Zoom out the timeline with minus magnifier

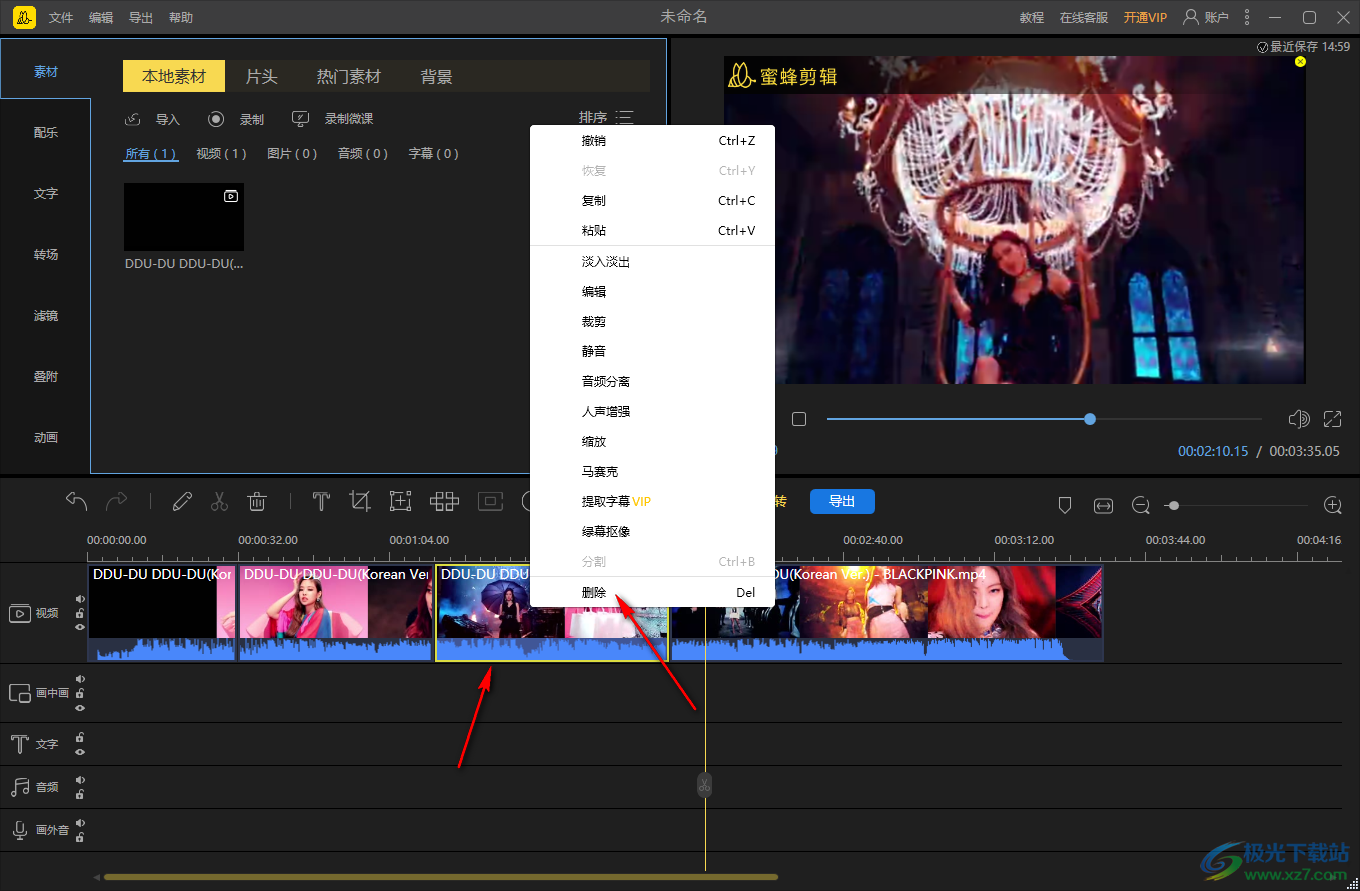(1141, 506)
